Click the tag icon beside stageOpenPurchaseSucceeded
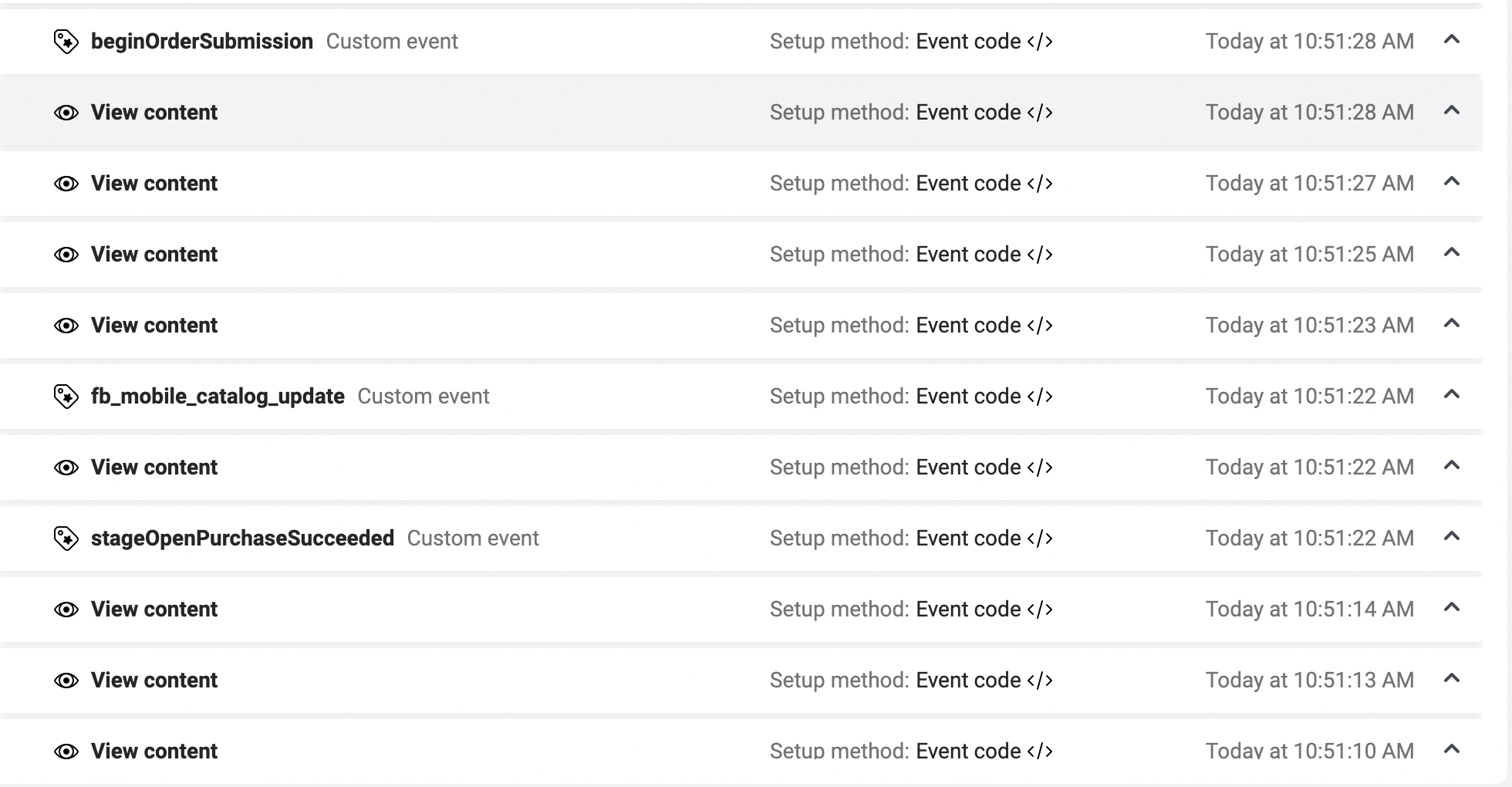 click(x=66, y=539)
